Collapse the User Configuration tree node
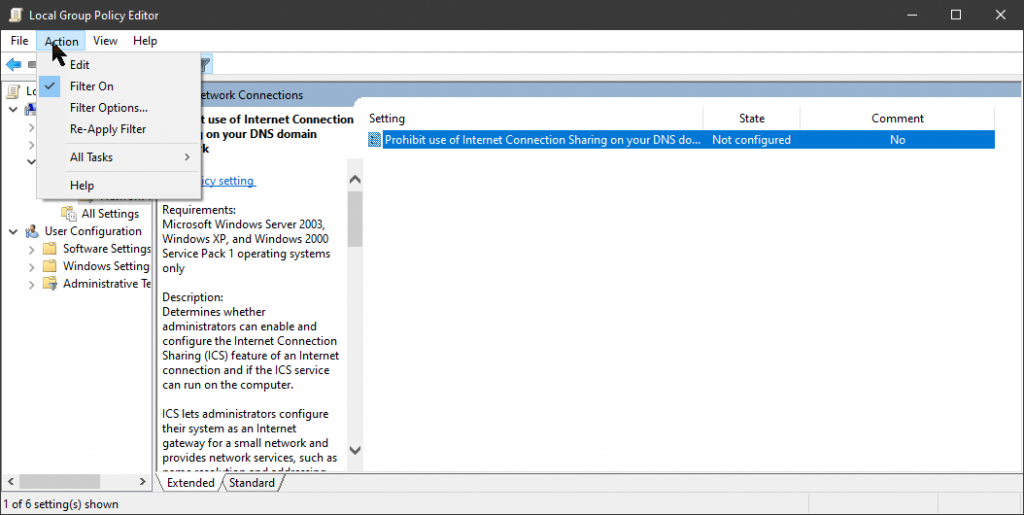The height and width of the screenshot is (515, 1024). 13,231
